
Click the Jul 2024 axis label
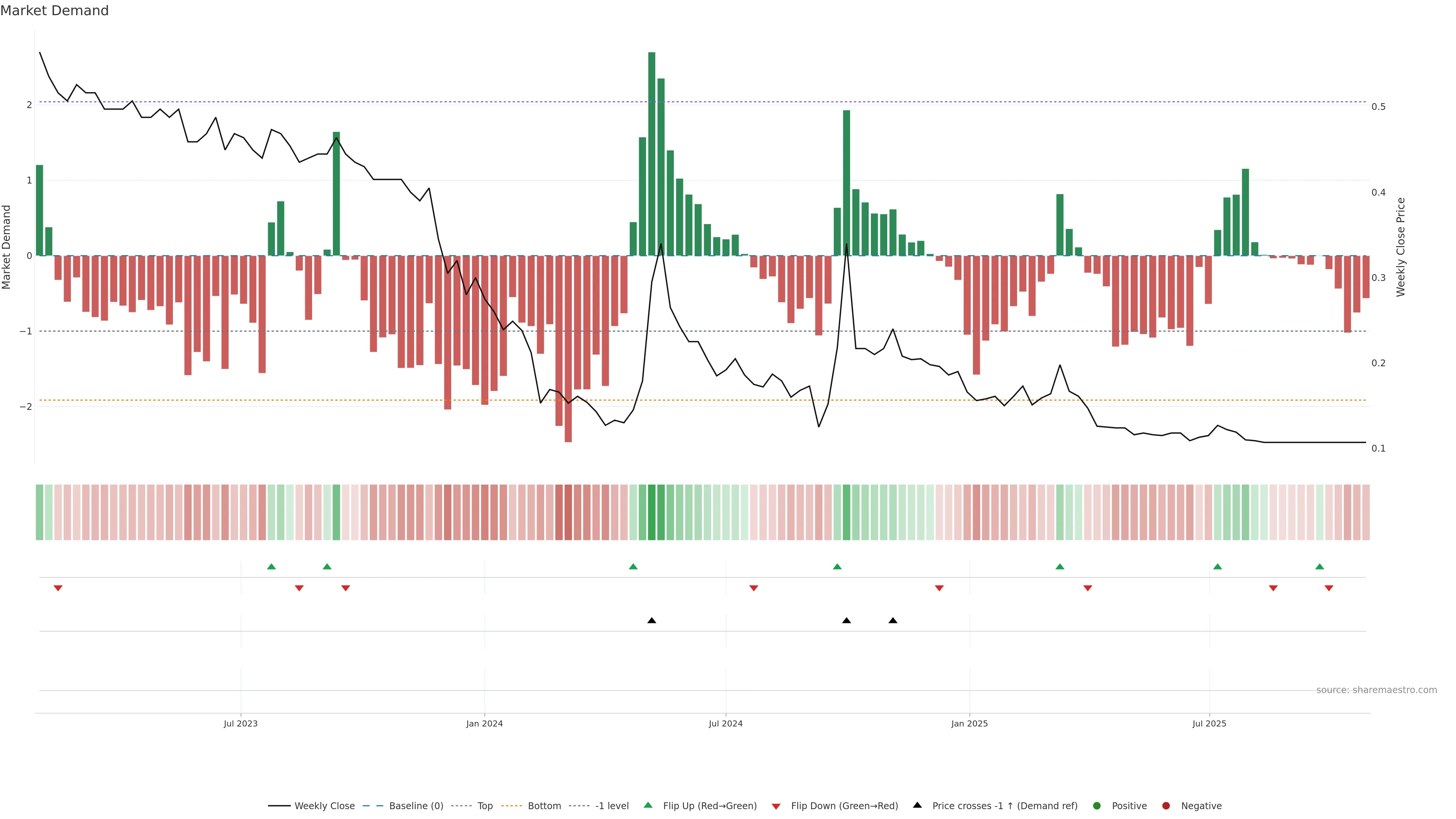[726, 723]
